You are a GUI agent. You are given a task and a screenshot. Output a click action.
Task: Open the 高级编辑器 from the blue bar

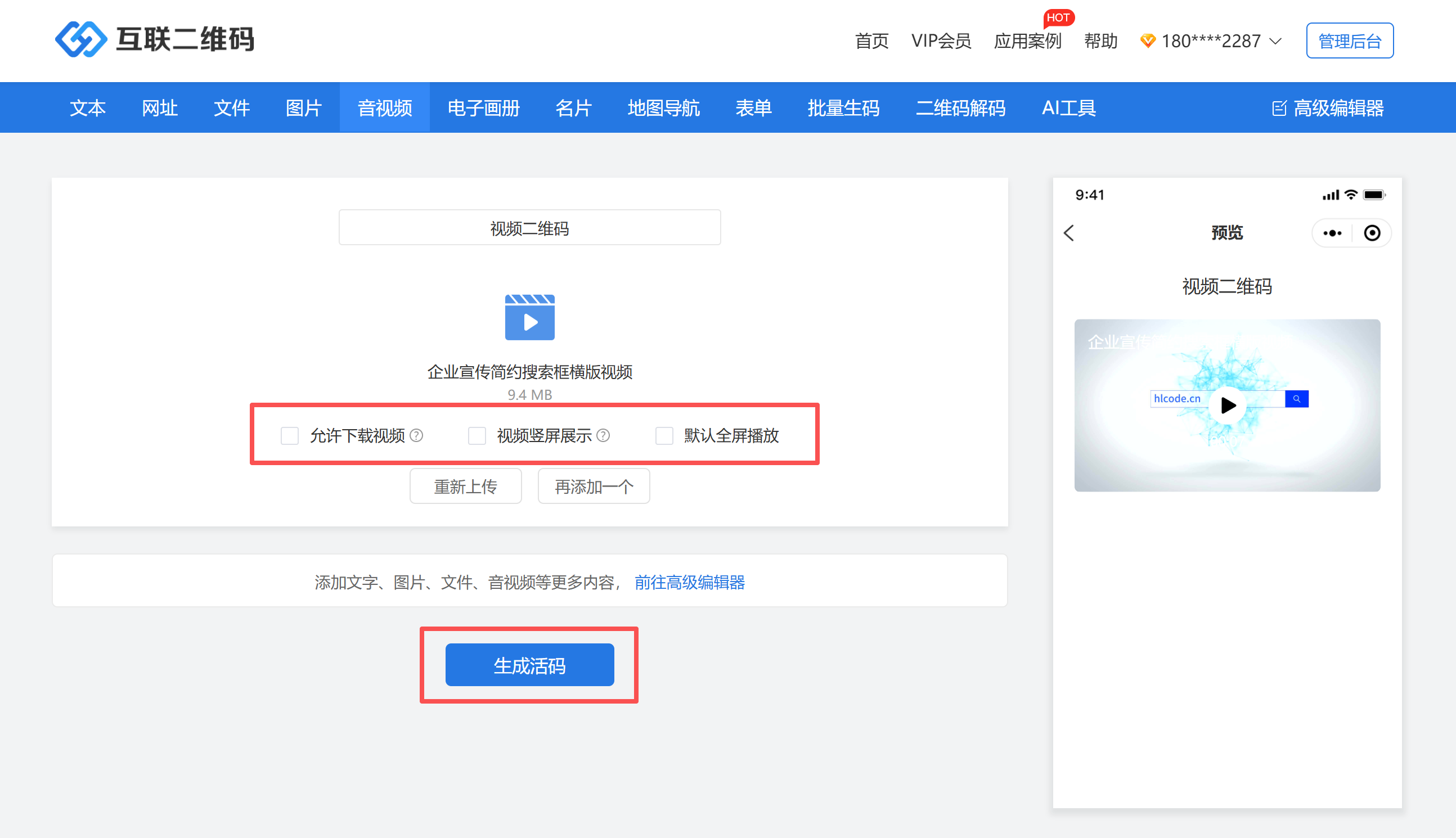coord(1328,108)
